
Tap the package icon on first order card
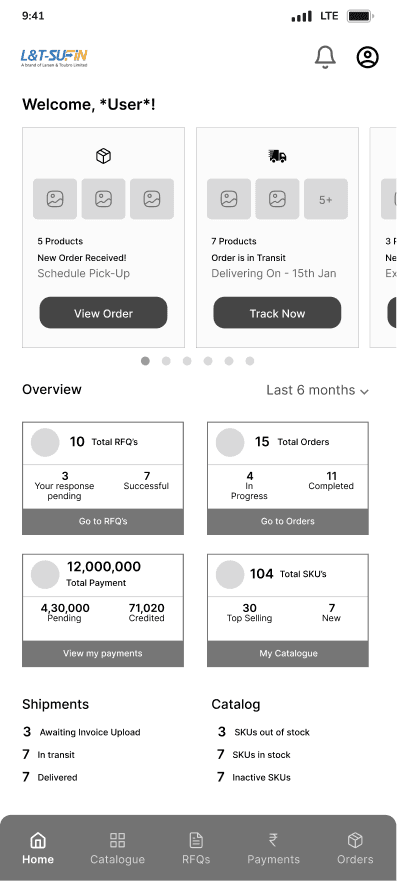[x=103, y=156]
